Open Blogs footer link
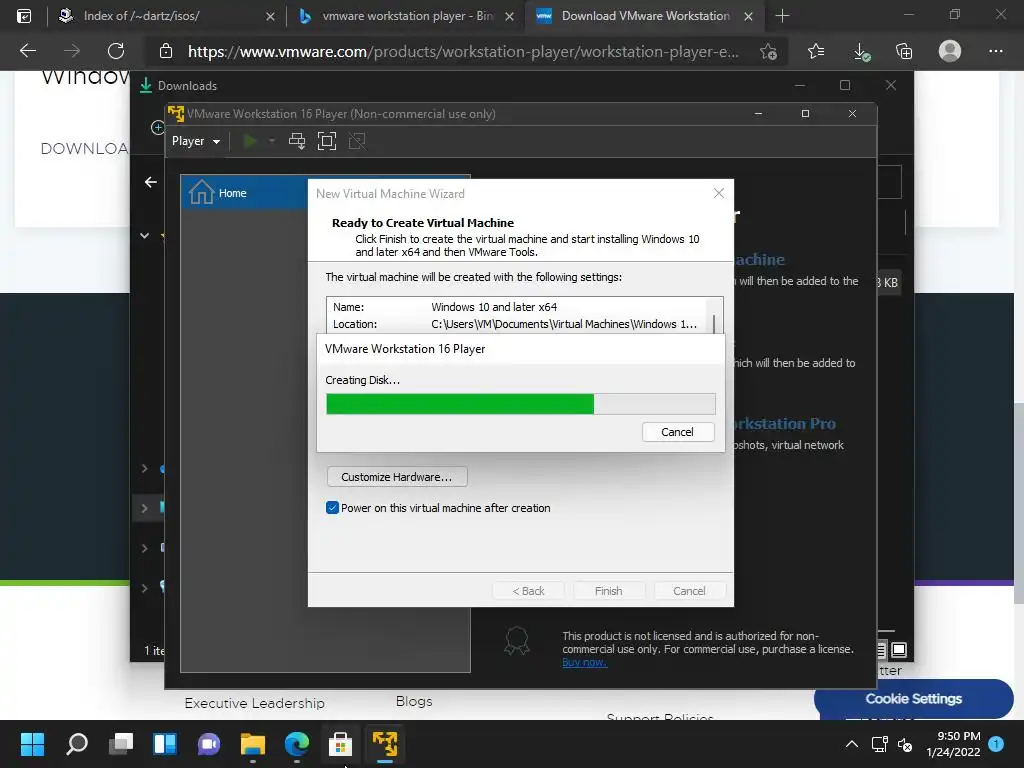The height and width of the screenshot is (768, 1024). (x=414, y=701)
